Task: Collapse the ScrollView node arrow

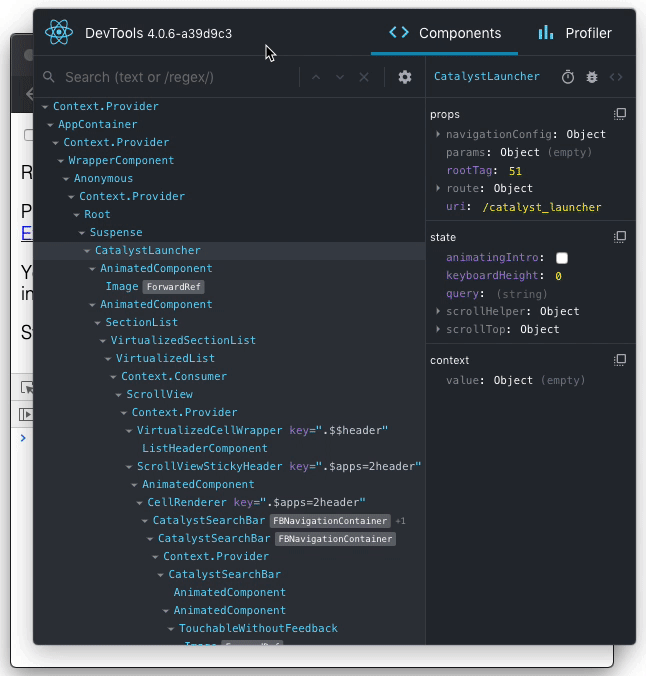Action: [119, 394]
